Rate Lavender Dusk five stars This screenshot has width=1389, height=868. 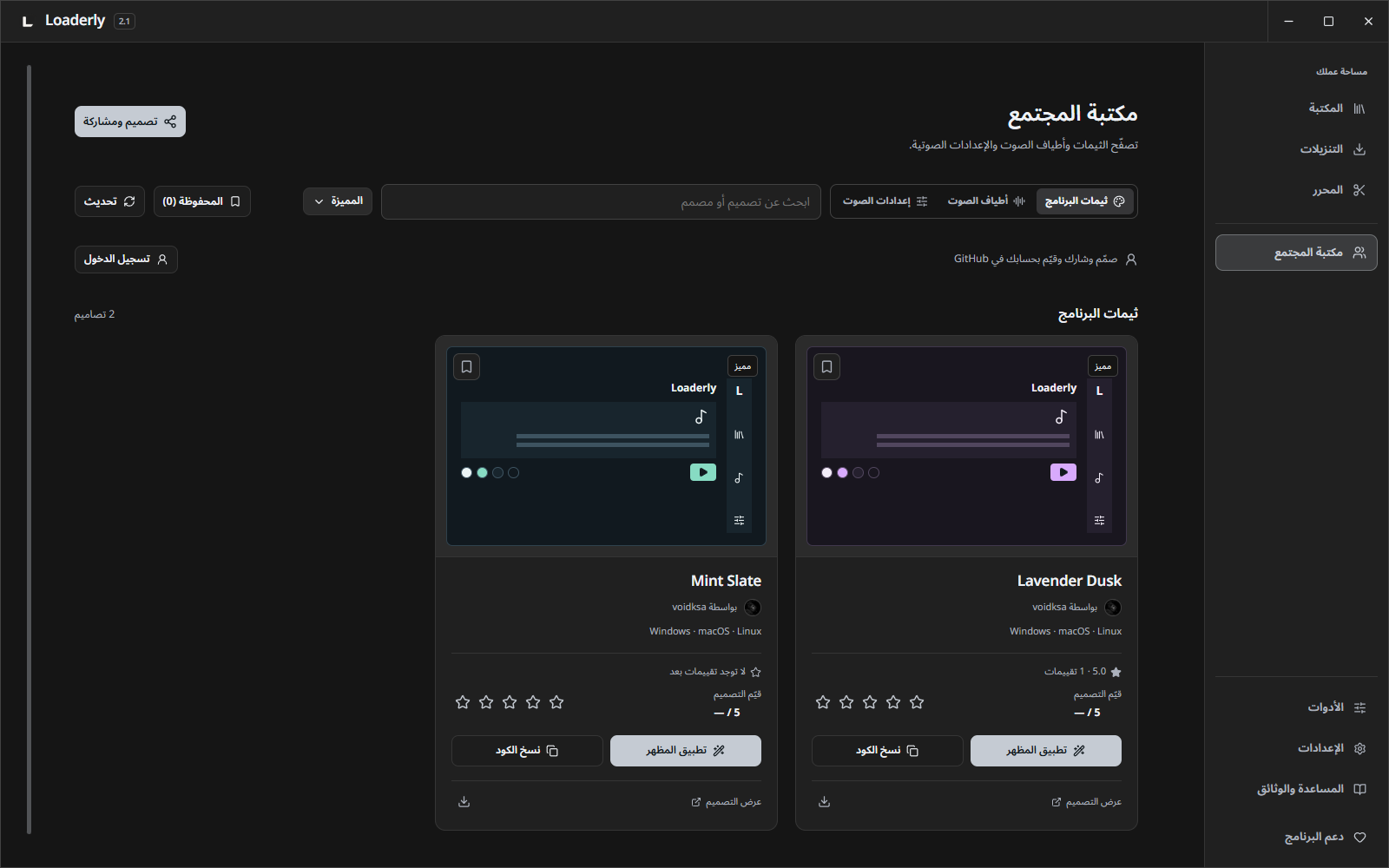point(823,702)
